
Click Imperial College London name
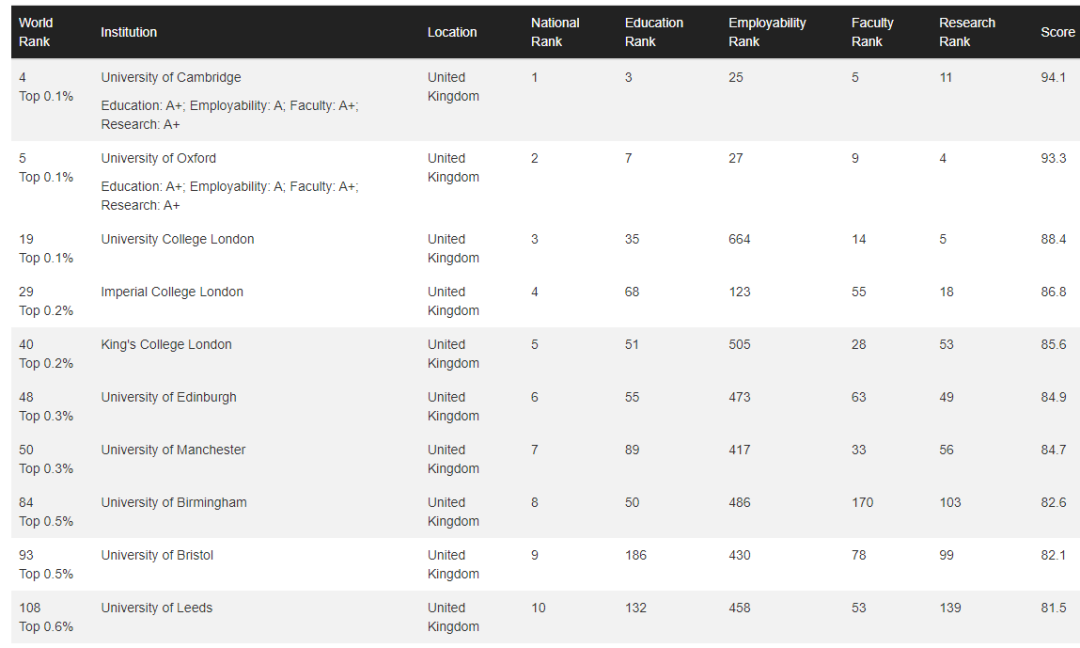(172, 291)
